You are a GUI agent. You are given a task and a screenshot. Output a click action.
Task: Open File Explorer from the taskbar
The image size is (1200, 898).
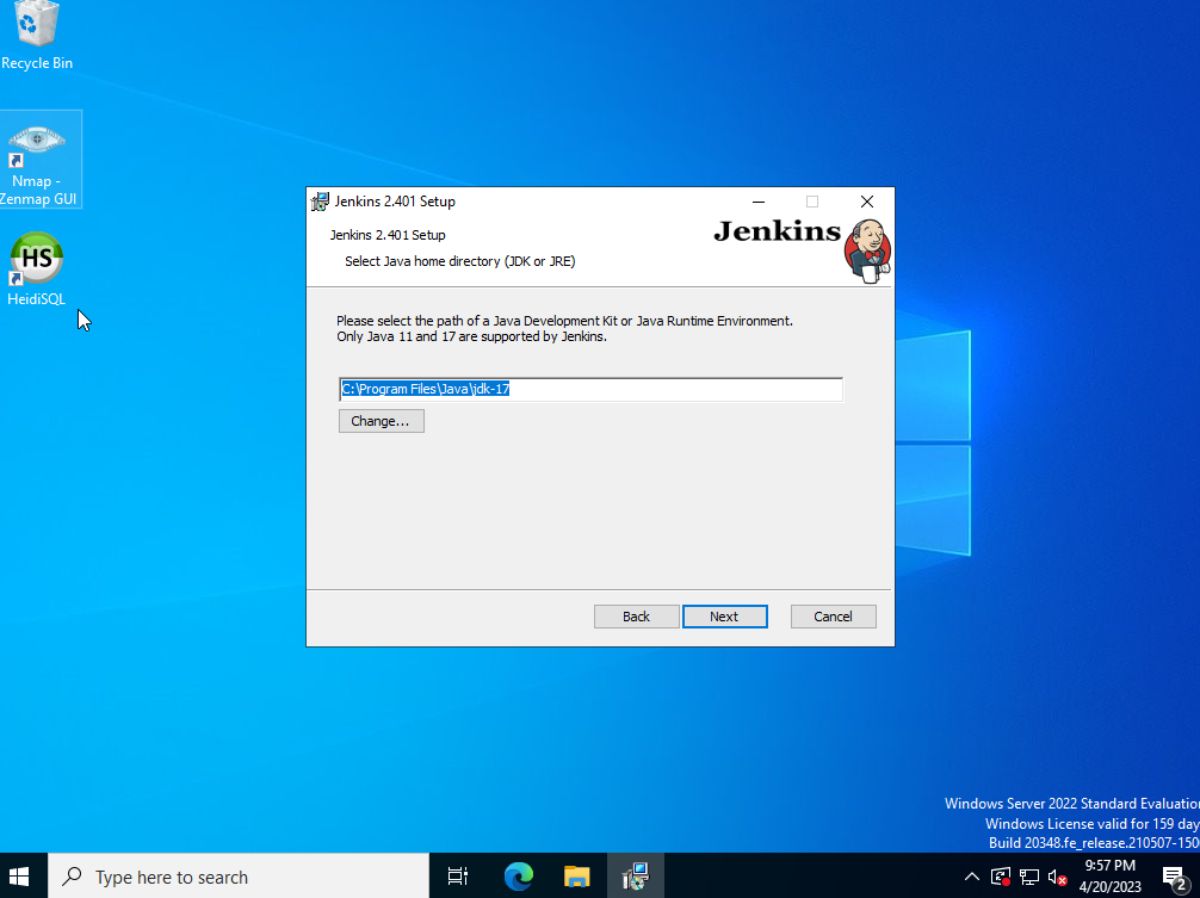click(x=577, y=876)
